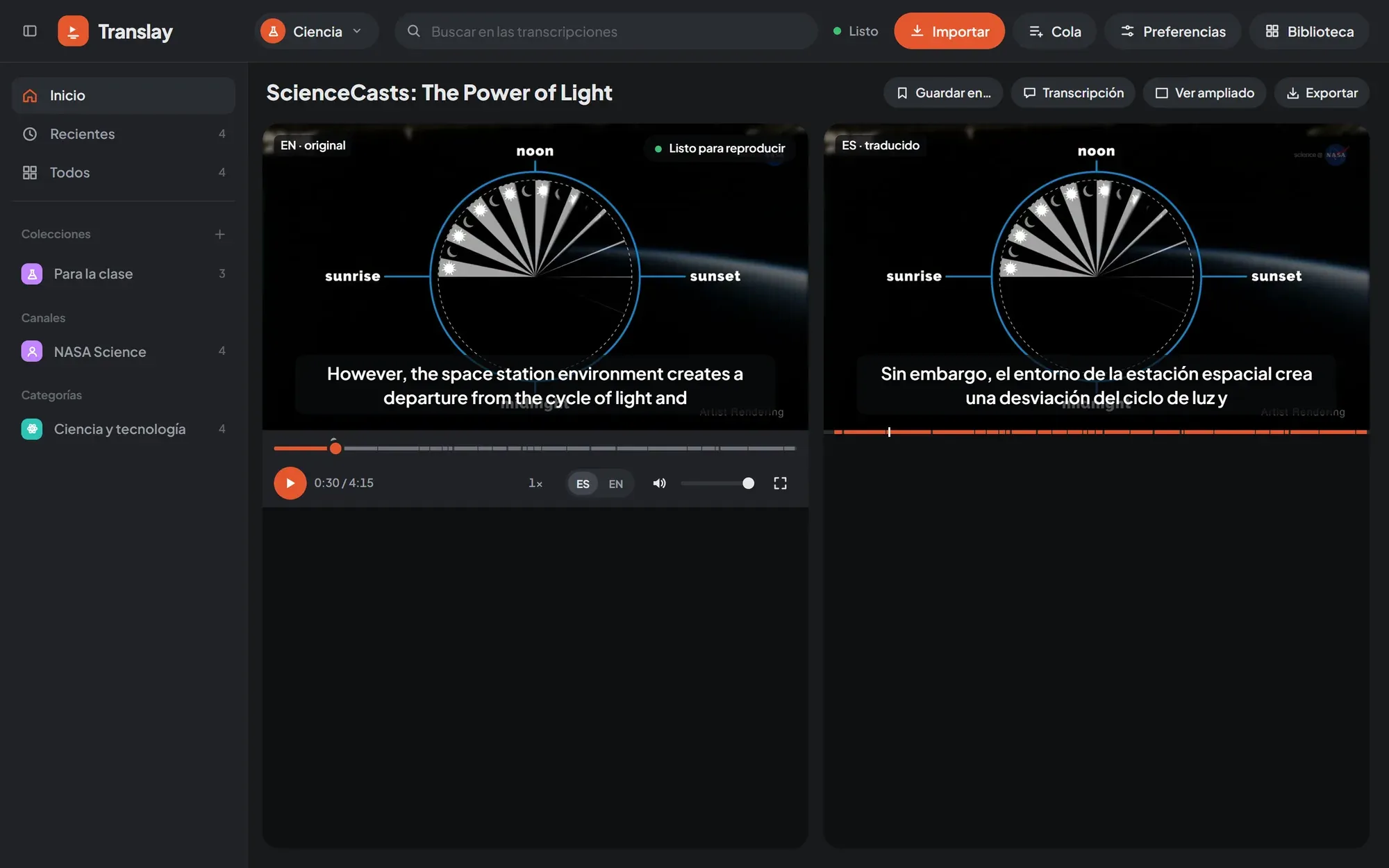The width and height of the screenshot is (1389, 868).
Task: Switch audio language to ES
Action: coord(583,484)
